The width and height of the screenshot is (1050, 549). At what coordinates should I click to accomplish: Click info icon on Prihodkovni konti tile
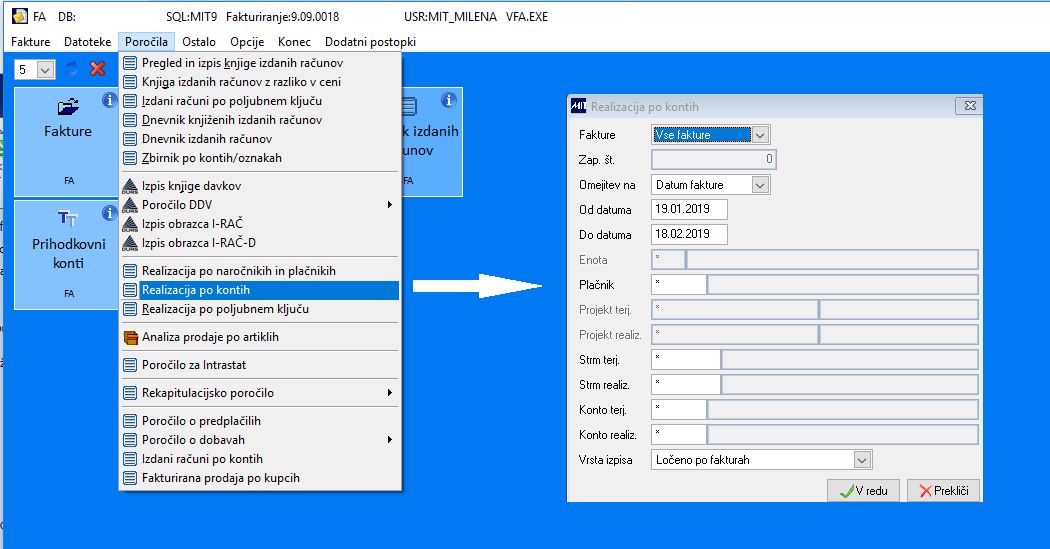pyautogui.click(x=109, y=213)
